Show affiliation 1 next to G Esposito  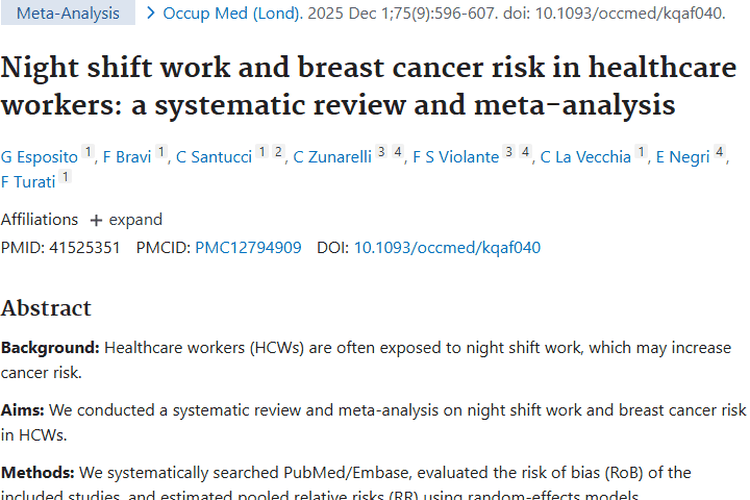(x=88, y=153)
